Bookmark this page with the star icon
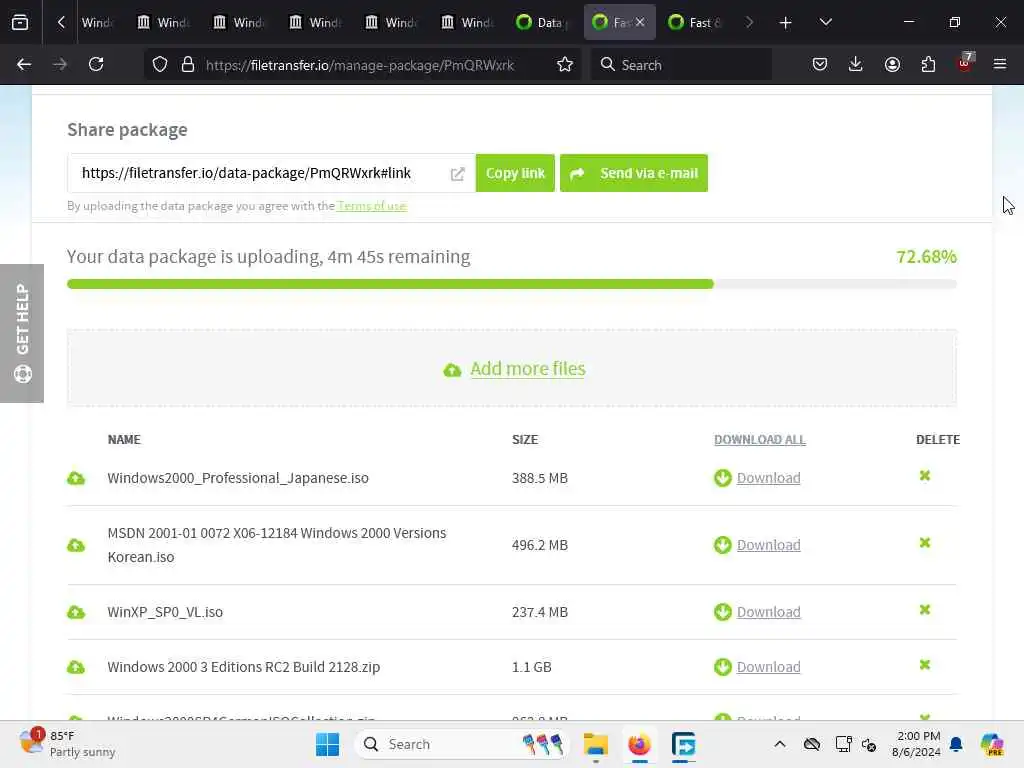This screenshot has height=768, width=1024. pos(565,65)
